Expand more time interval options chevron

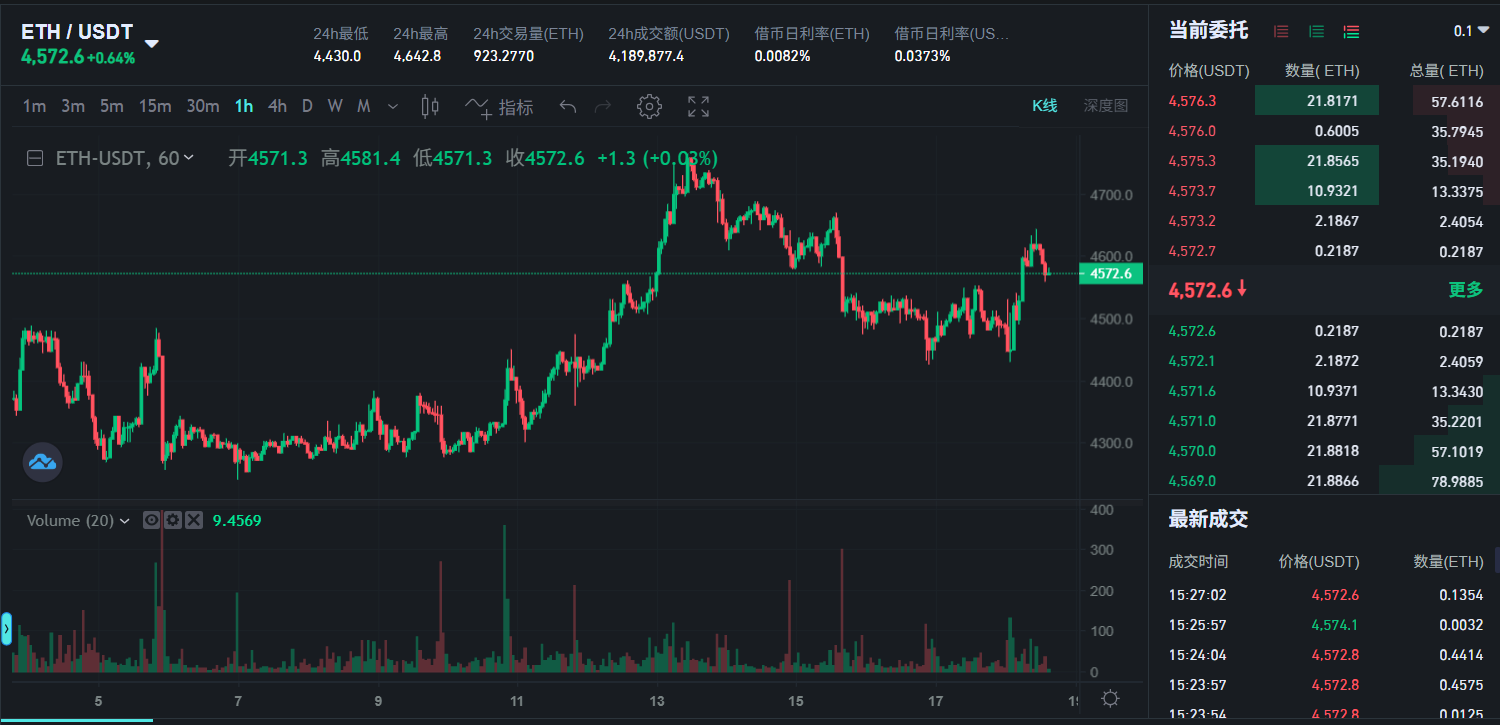click(392, 107)
